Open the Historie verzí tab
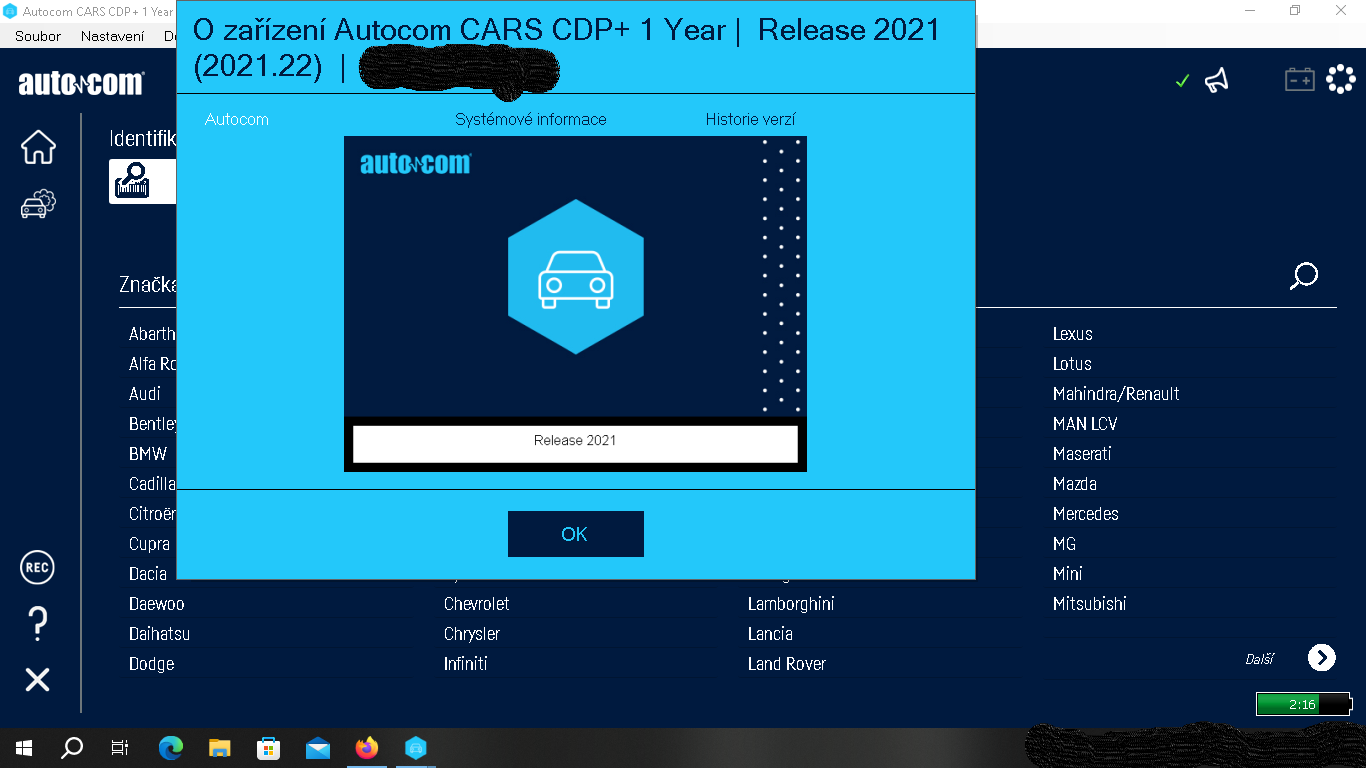This screenshot has width=1366, height=768. 750,119
